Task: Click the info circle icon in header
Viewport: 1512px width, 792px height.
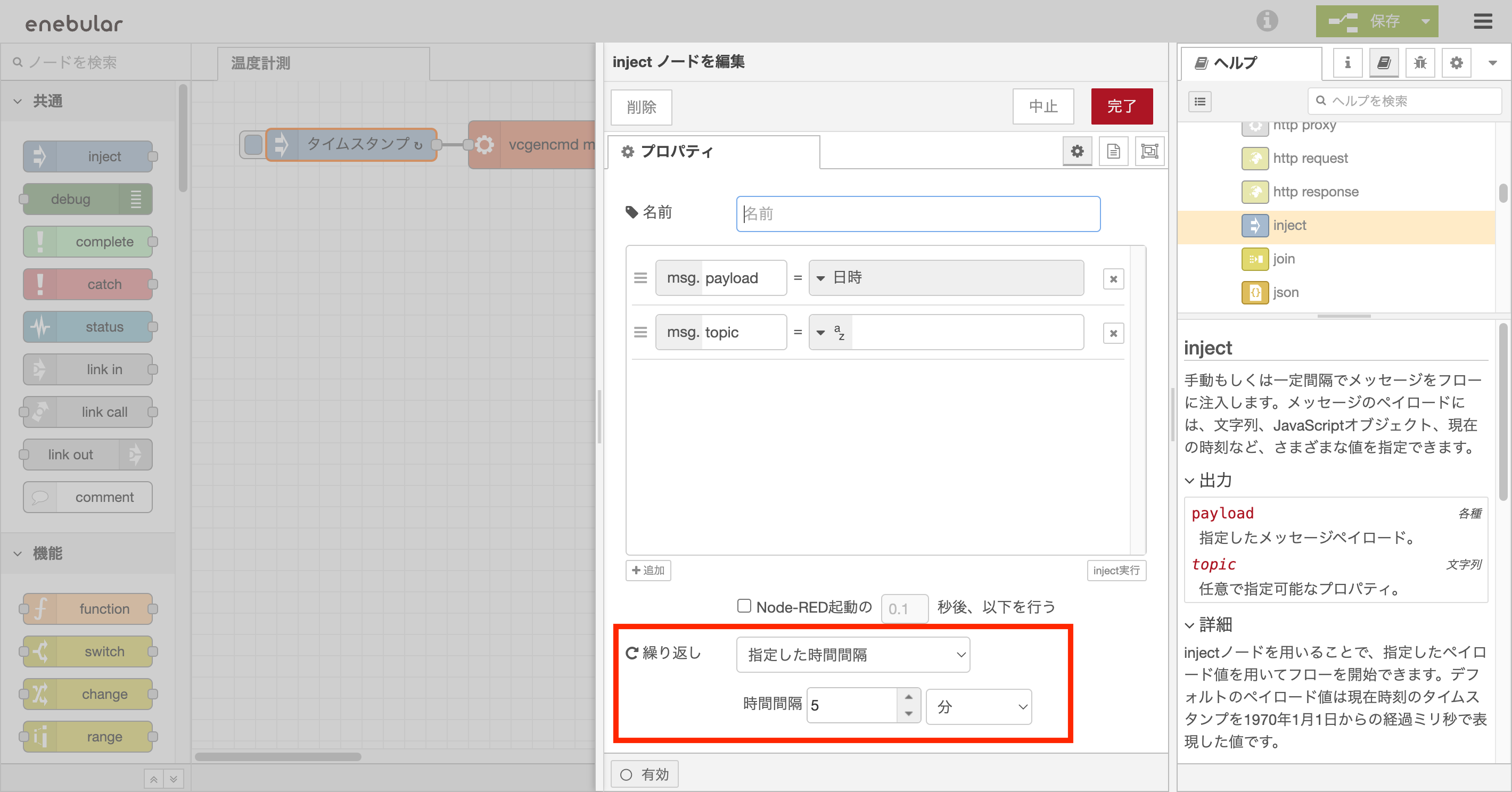Action: (x=1267, y=21)
